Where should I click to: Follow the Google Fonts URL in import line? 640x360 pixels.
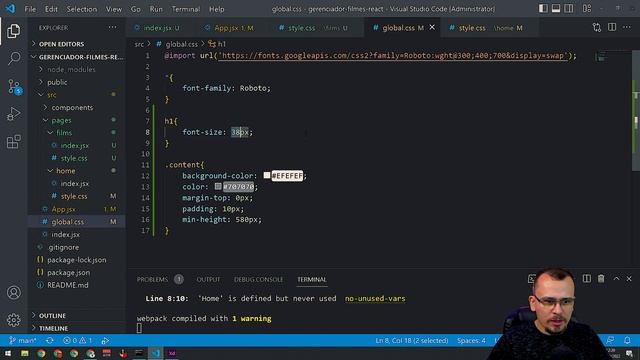(x=393, y=56)
